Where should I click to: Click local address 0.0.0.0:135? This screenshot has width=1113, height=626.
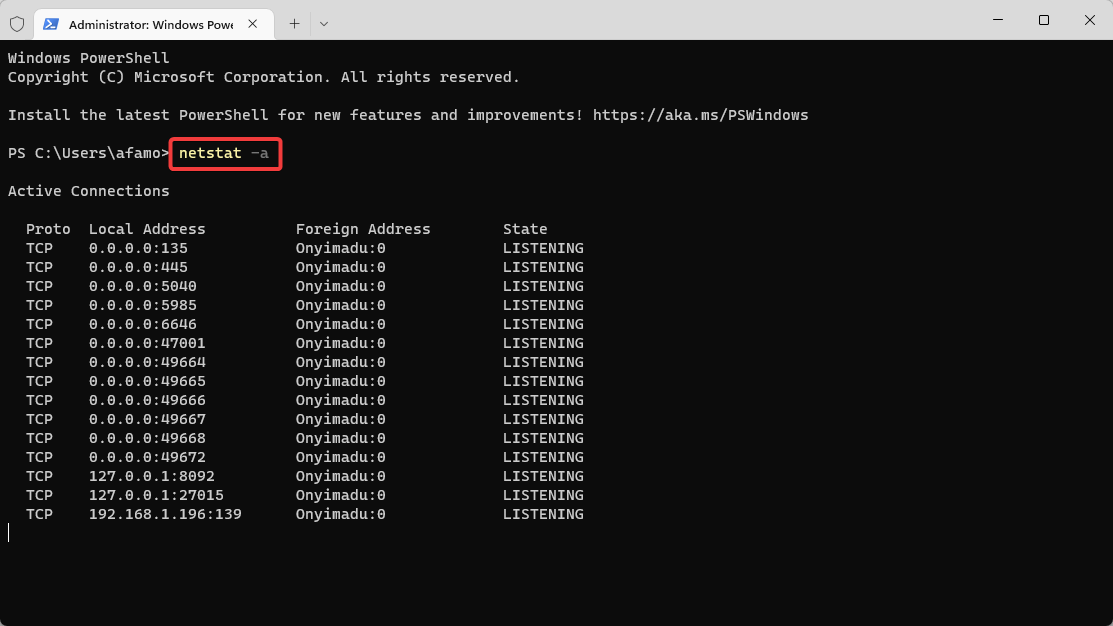tap(138, 248)
